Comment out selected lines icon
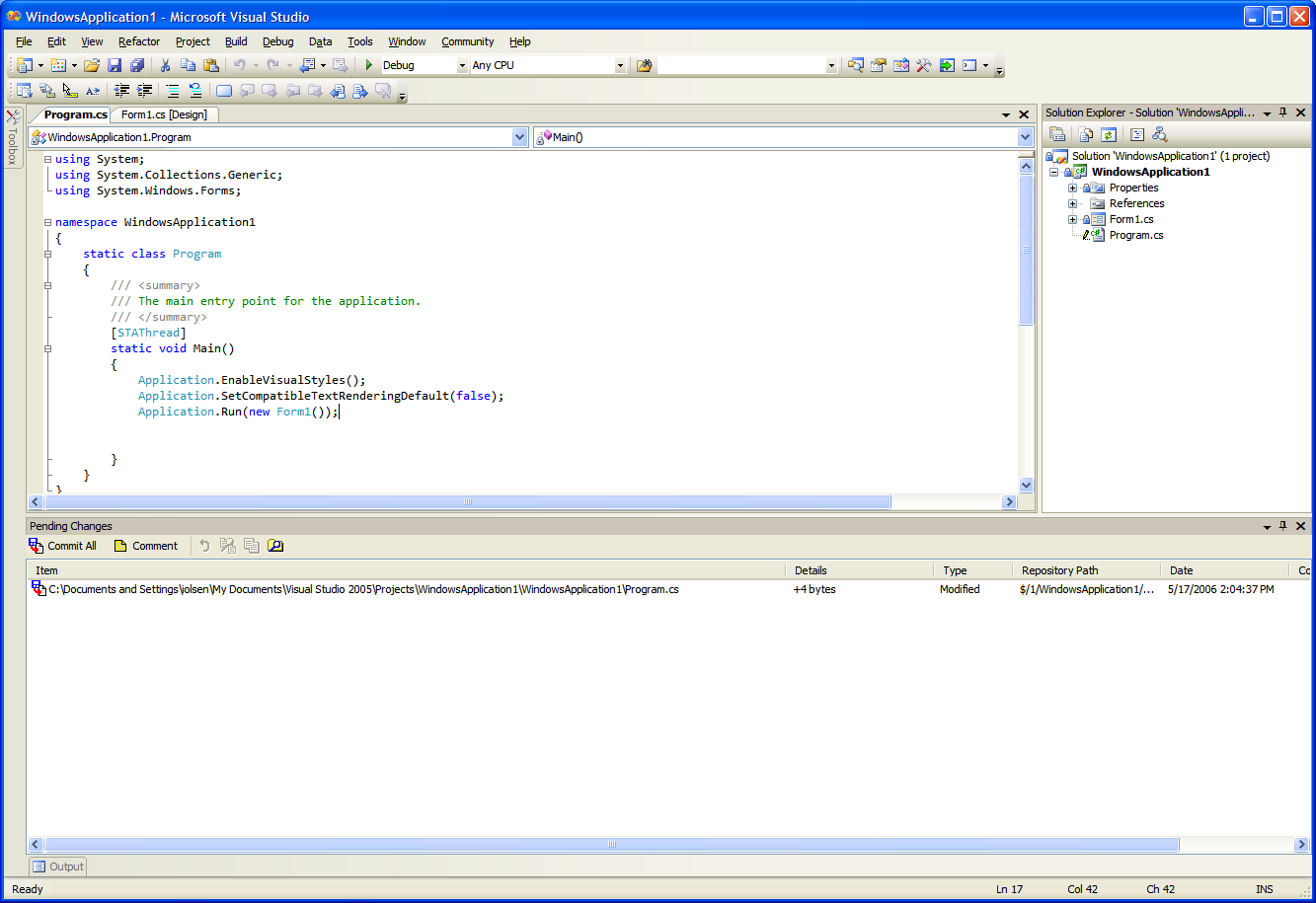This screenshot has height=903, width=1316. (174, 91)
